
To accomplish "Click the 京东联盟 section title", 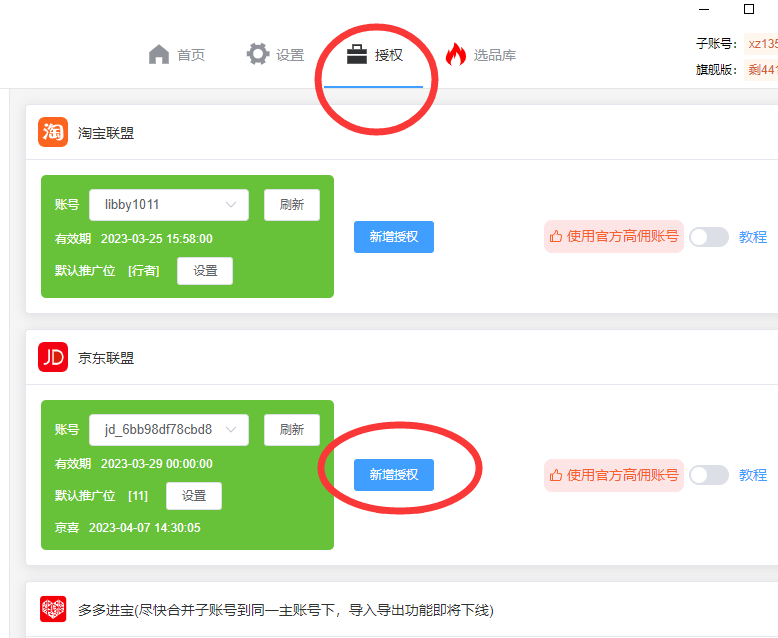I will (x=106, y=358).
